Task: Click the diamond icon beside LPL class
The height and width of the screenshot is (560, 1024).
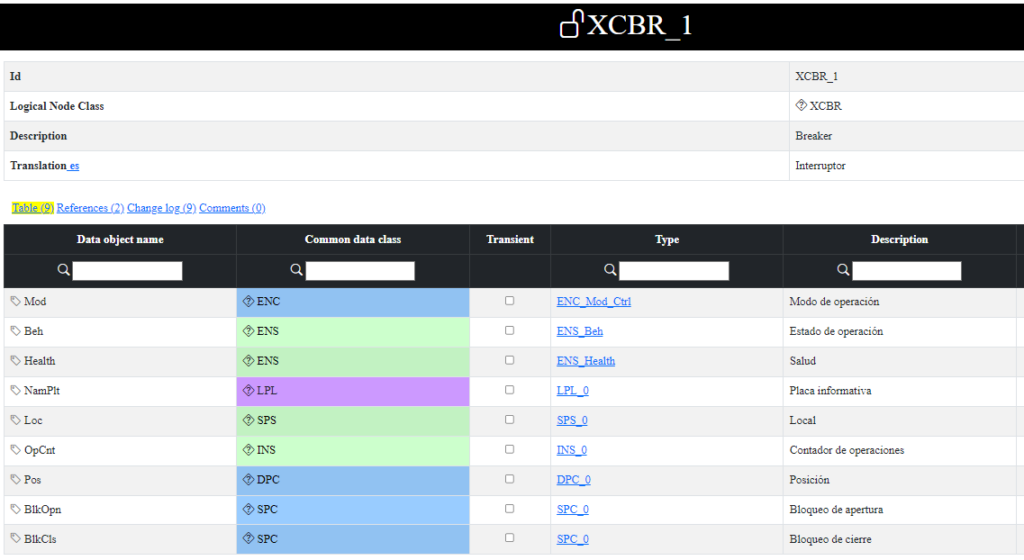Action: [249, 391]
